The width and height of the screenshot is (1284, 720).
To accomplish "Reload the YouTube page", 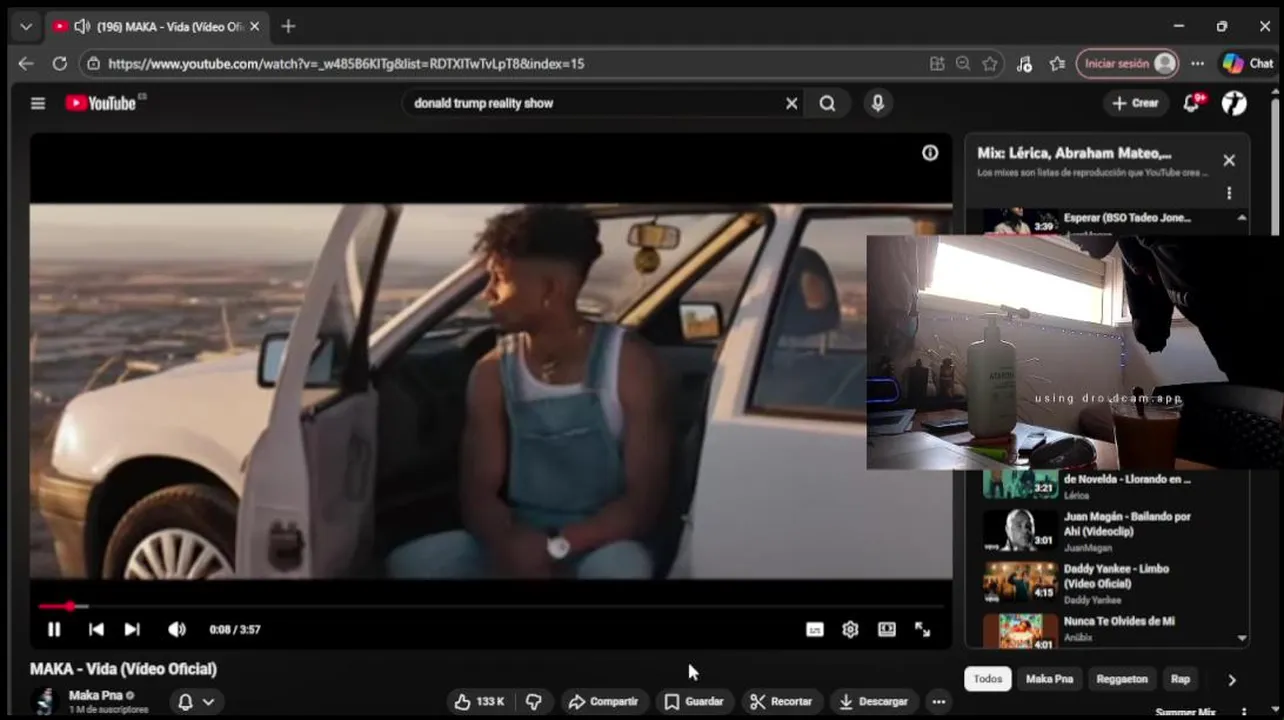I will click(59, 63).
